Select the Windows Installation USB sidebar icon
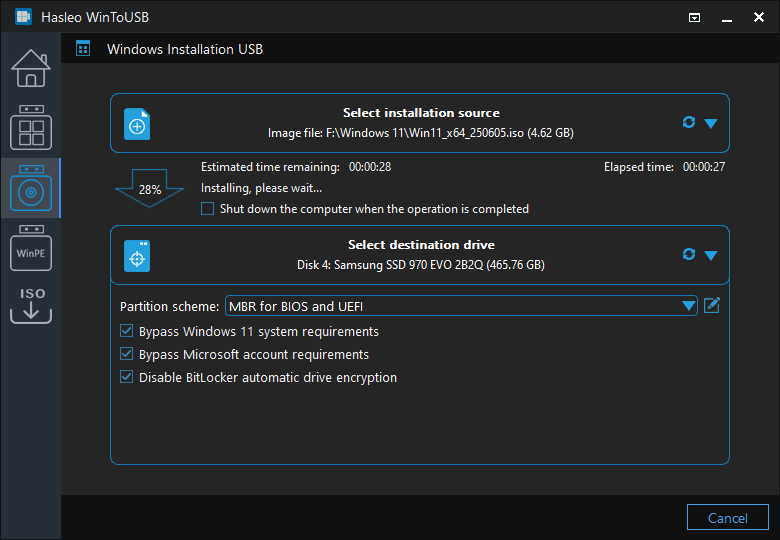This screenshot has width=780, height=540. pos(30,188)
